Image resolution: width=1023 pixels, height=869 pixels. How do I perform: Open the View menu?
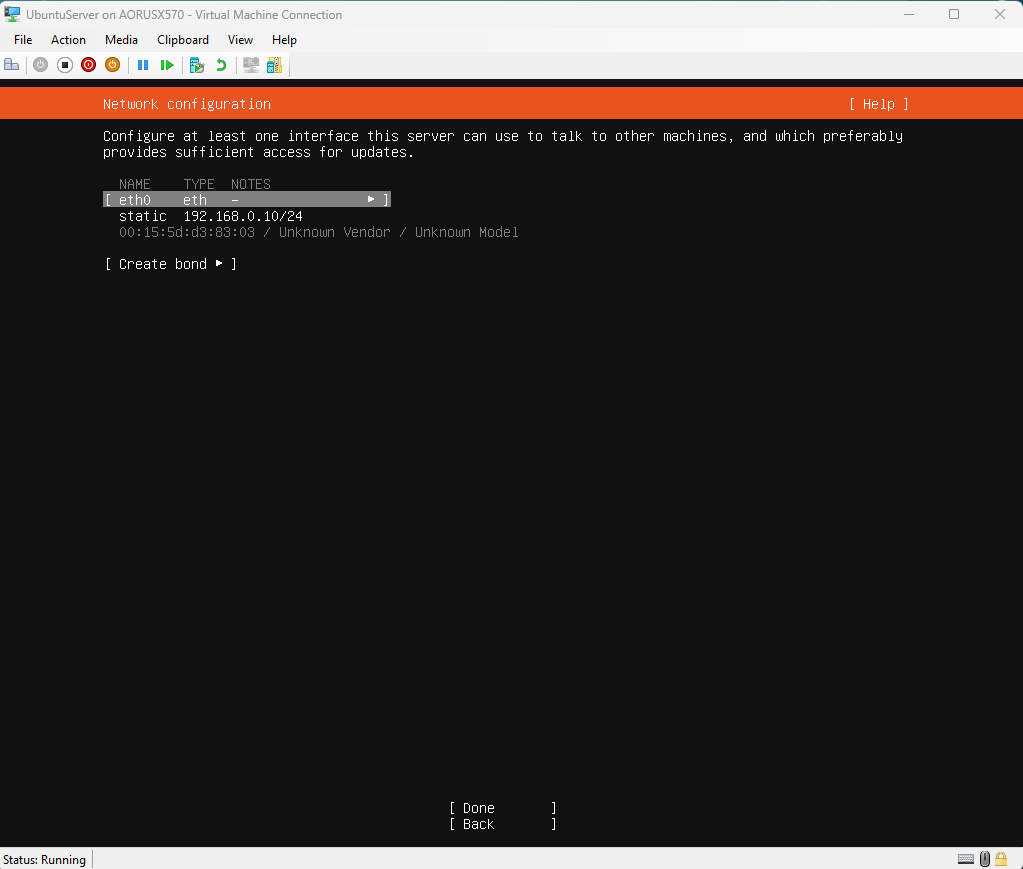tap(240, 40)
